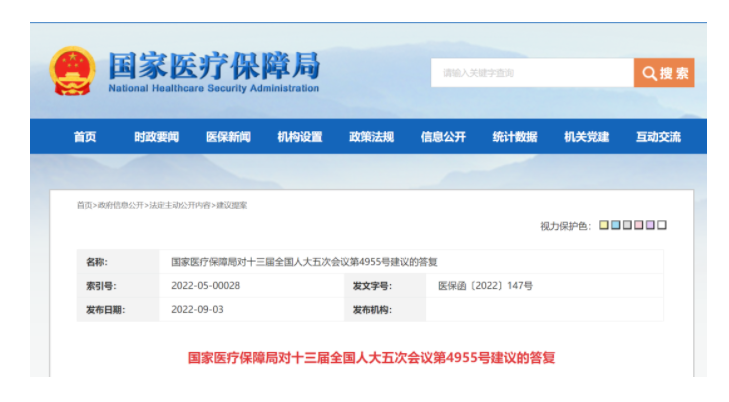Select the blue eye-protection color swatch
The width and height of the screenshot is (729, 402).
[615, 225]
